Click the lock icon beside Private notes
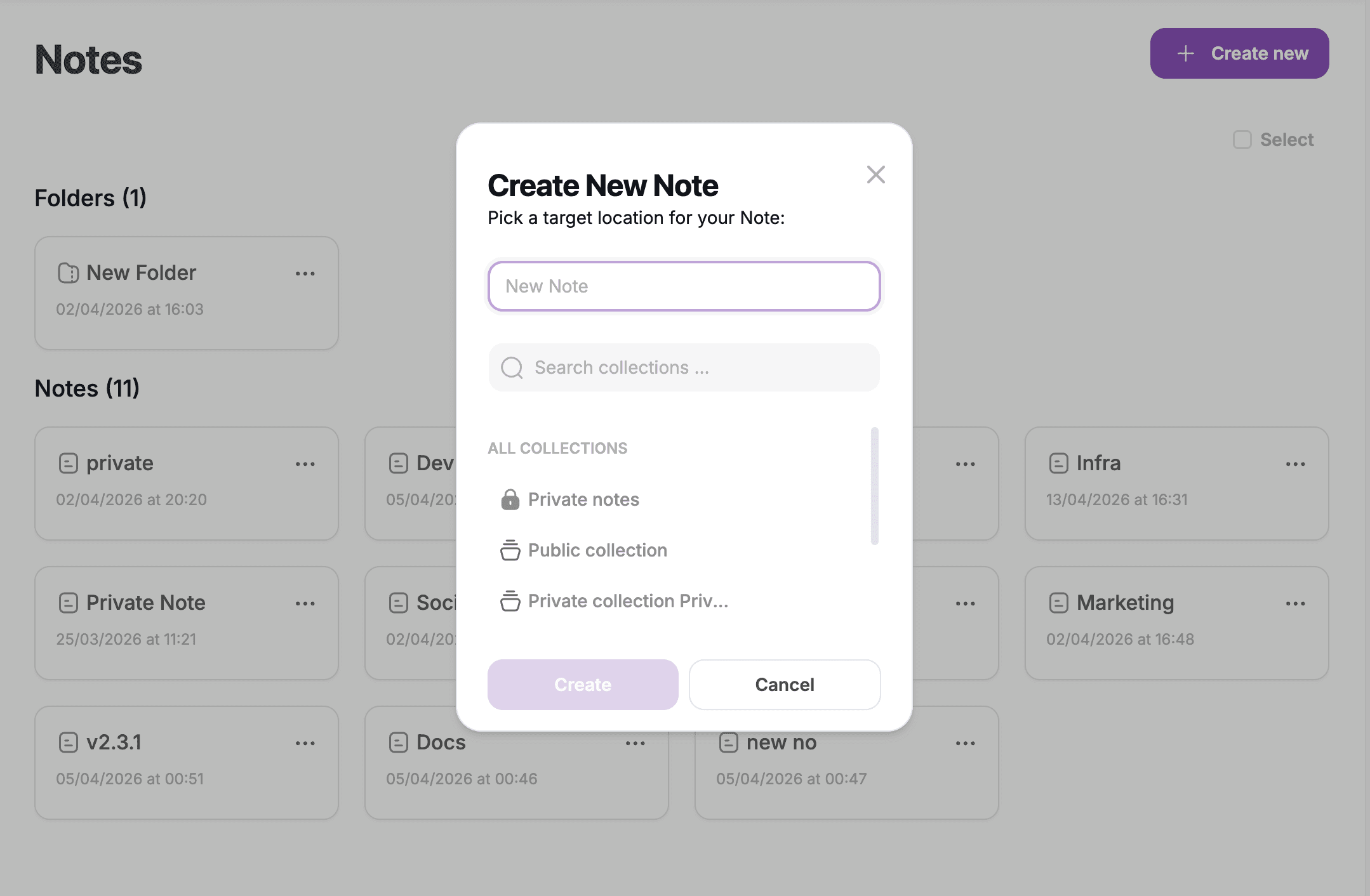1370x896 pixels. [x=510, y=499]
